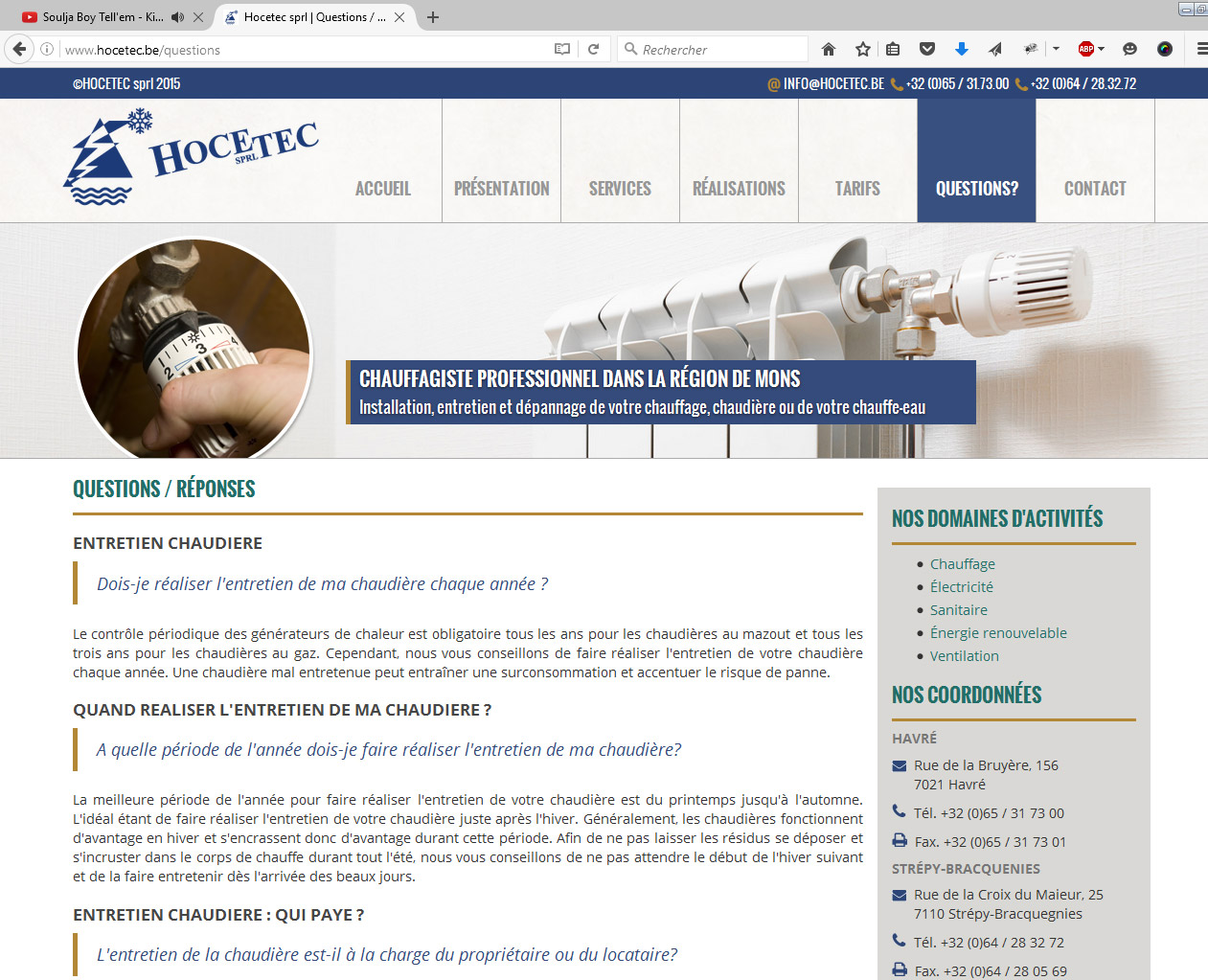
Task: Click the smiley face toolbar icon
Action: click(1129, 49)
